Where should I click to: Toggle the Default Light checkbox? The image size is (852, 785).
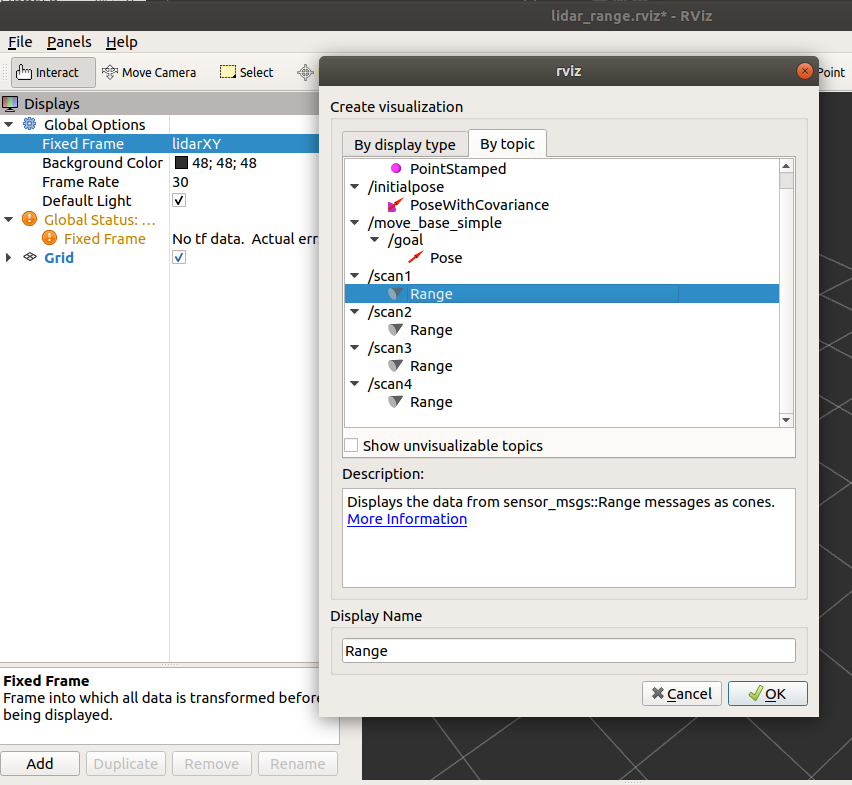tap(179, 200)
